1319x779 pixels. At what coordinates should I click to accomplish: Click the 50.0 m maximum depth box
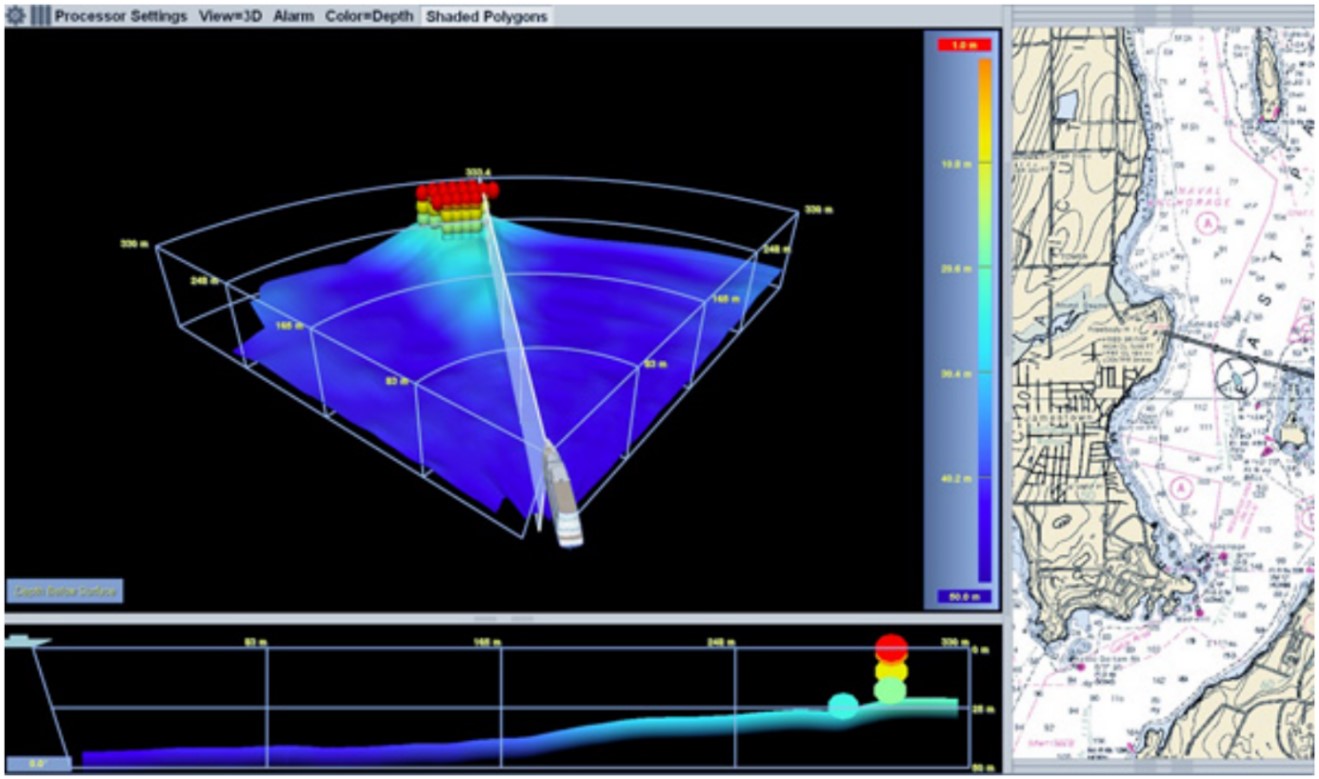click(x=963, y=597)
